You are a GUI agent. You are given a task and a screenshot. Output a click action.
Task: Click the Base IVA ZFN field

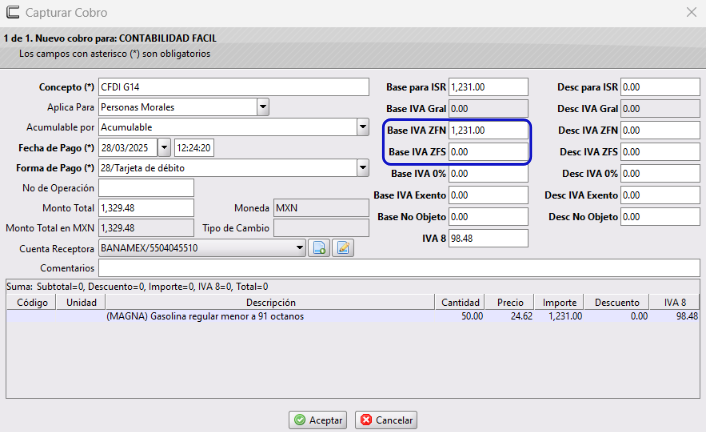click(x=488, y=130)
